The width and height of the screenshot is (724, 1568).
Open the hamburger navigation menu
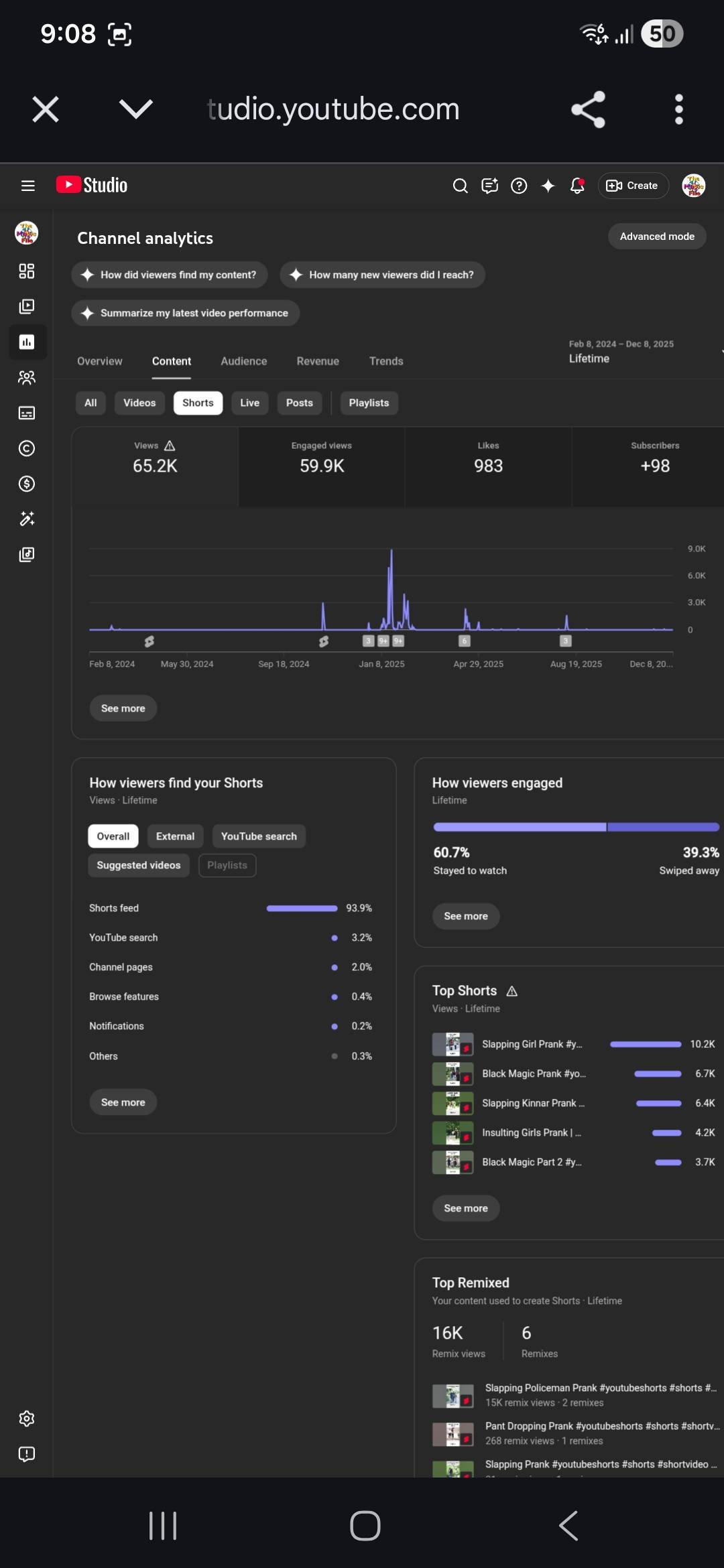tap(27, 186)
